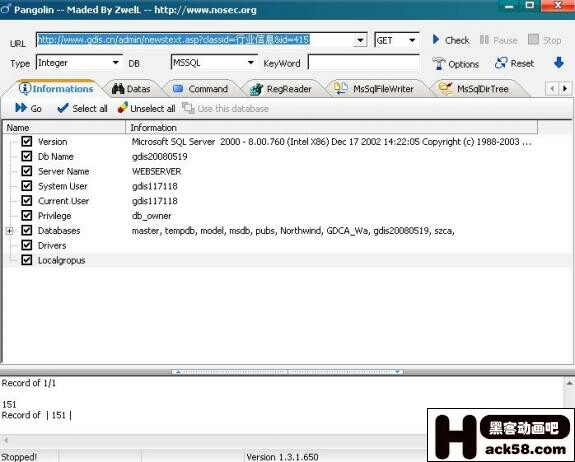Open the Type Integer dropdown
Image resolution: width=575 pixels, height=462 pixels.
point(116,63)
